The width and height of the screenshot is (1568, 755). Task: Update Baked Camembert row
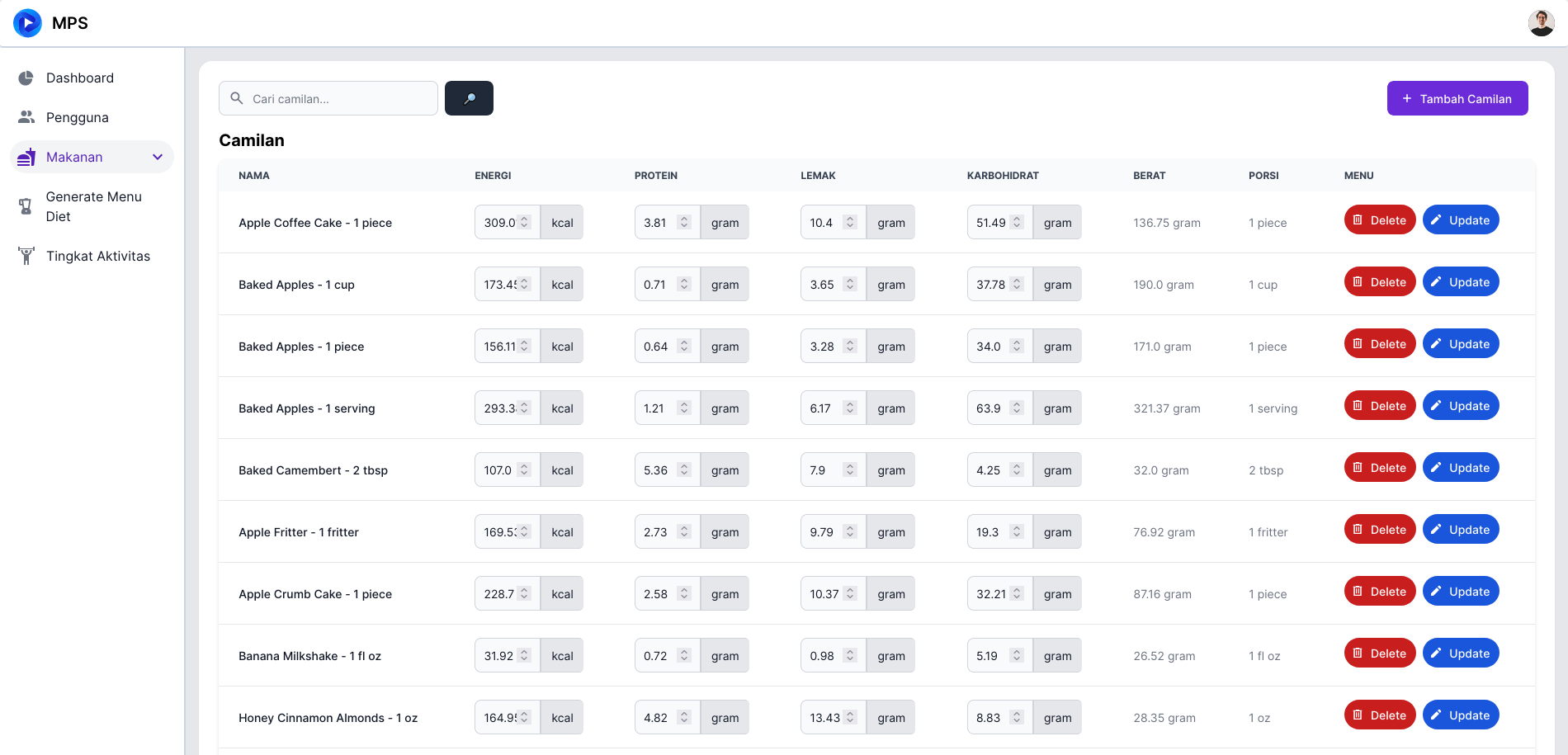tap(1461, 468)
